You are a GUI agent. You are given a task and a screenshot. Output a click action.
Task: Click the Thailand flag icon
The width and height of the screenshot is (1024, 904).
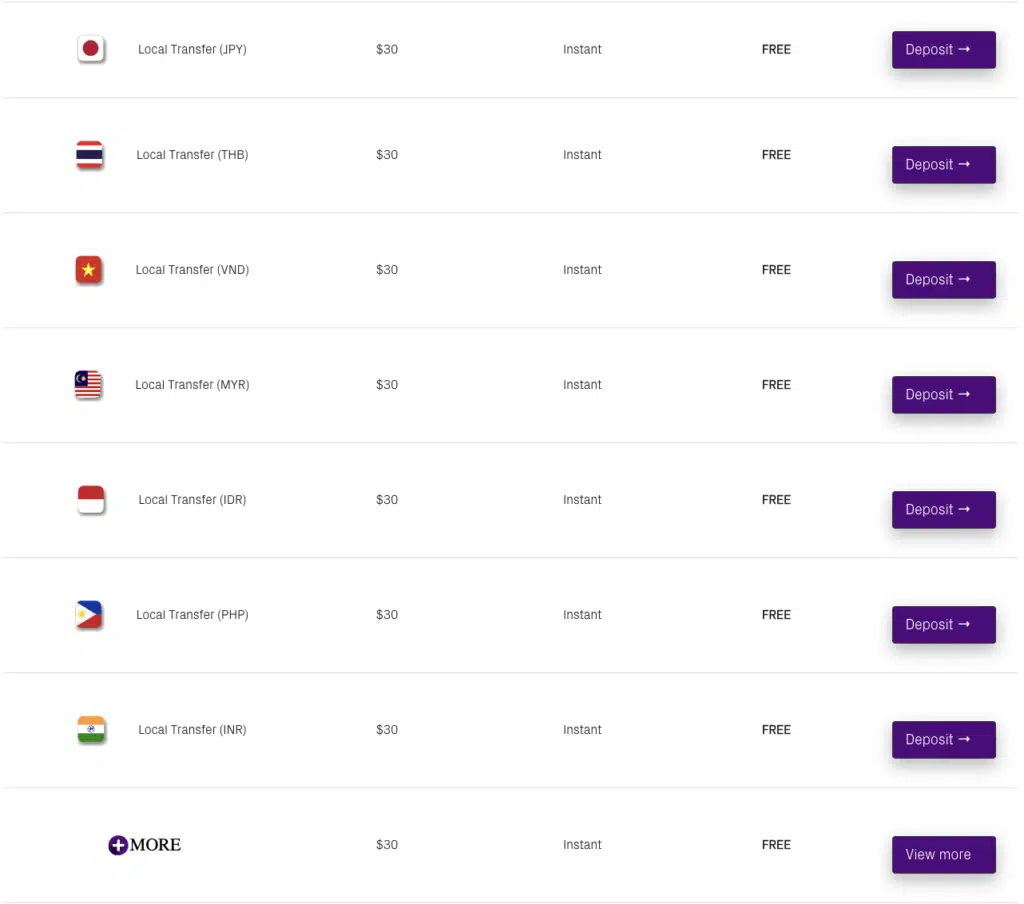point(89,155)
